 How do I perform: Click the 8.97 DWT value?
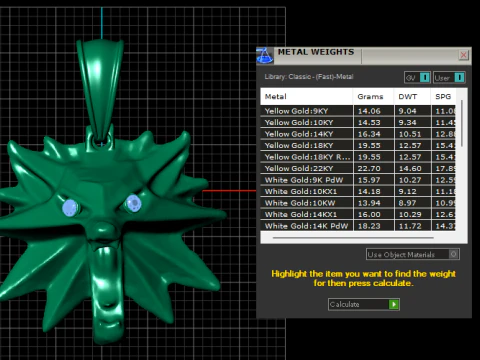coord(407,203)
